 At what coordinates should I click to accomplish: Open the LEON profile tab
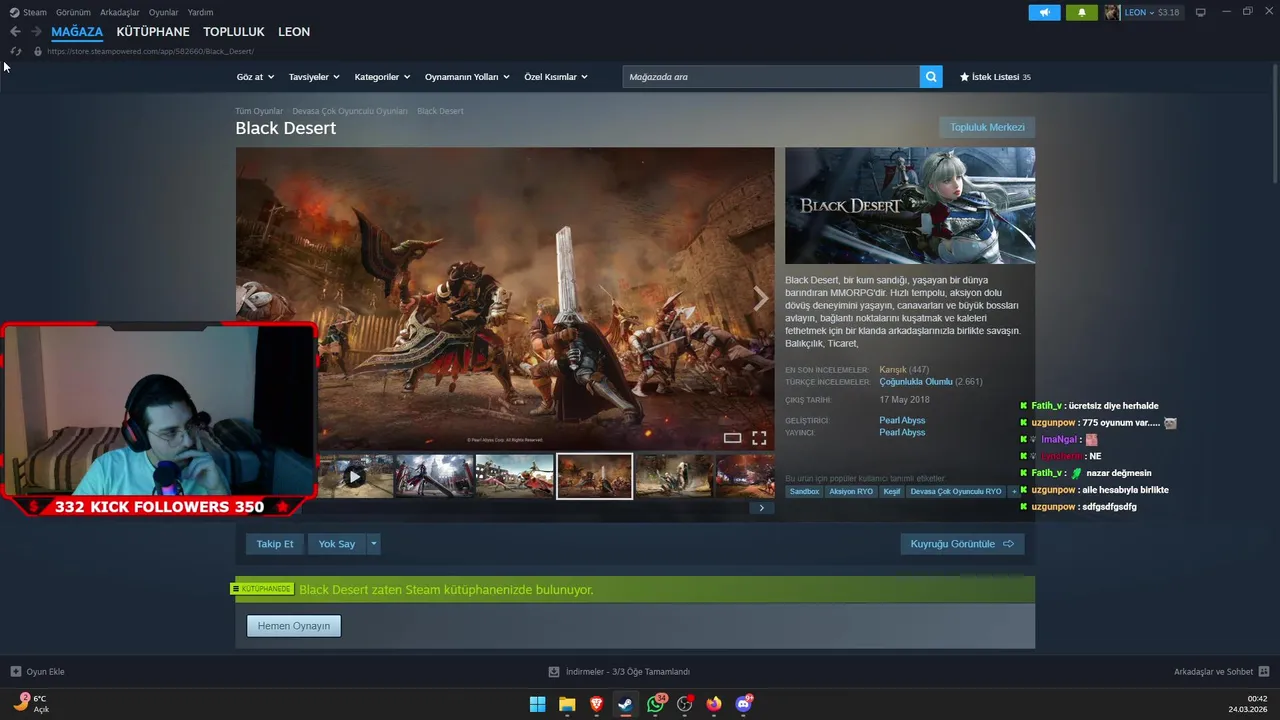tap(294, 32)
